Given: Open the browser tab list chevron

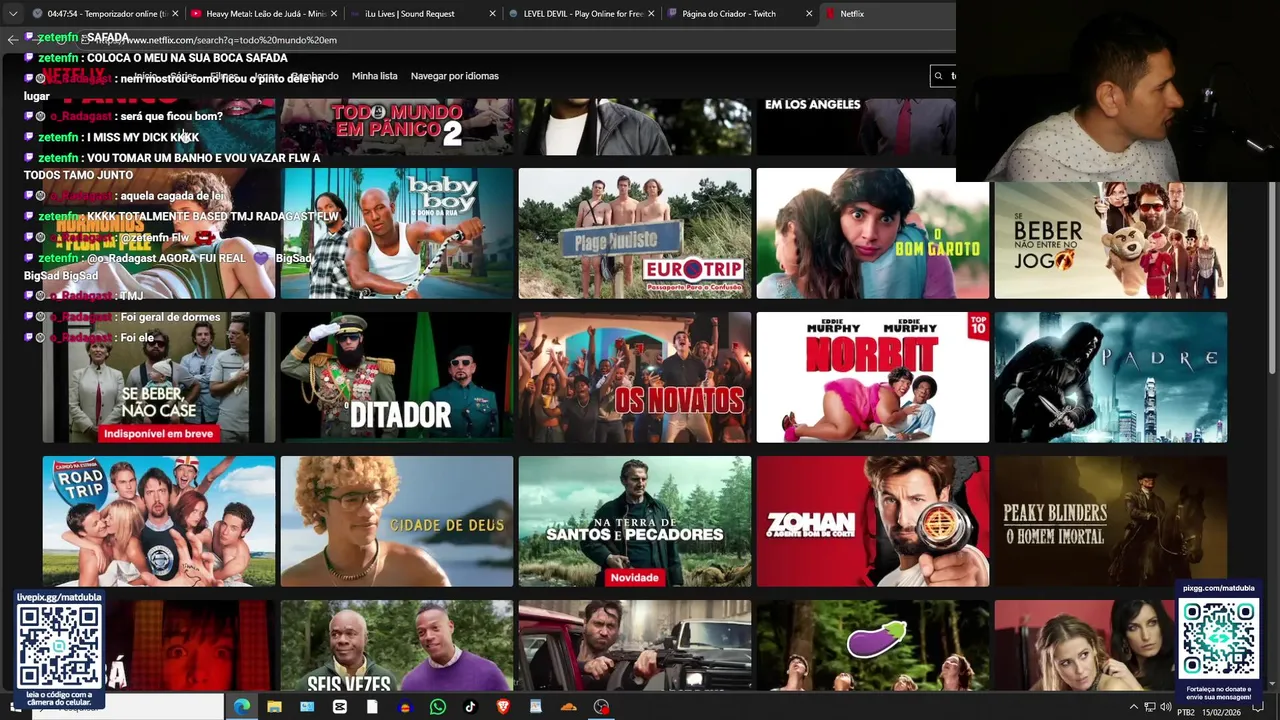Looking at the screenshot, I should click(x=12, y=14).
